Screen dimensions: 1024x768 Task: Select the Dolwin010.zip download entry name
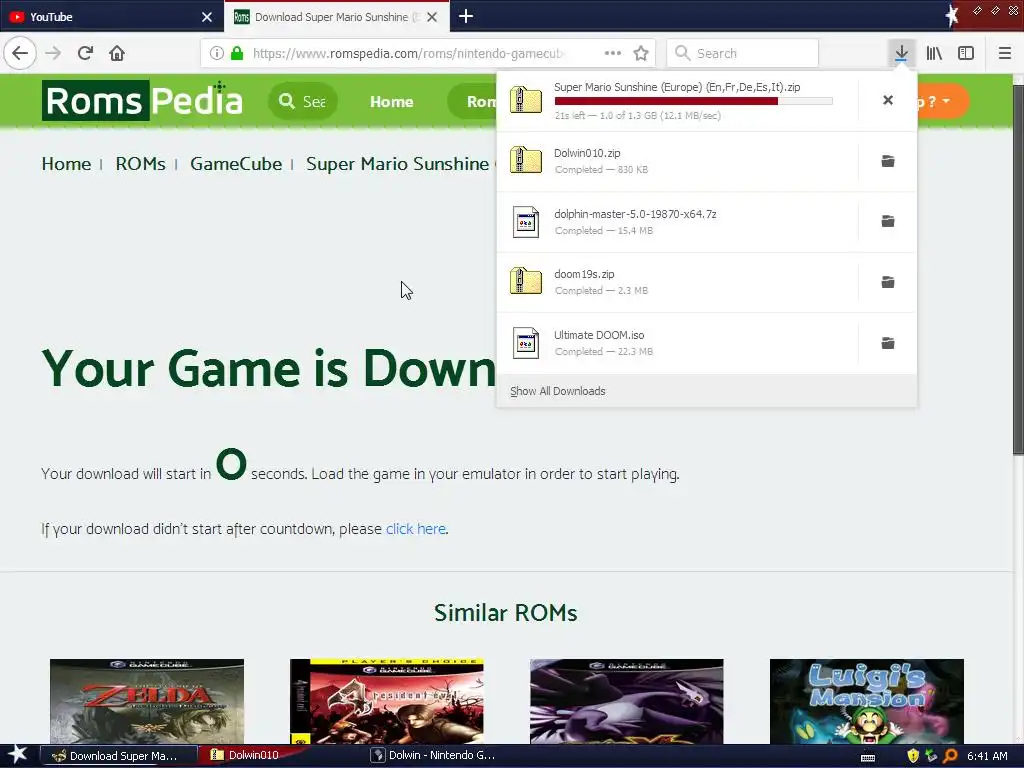[x=587, y=153]
